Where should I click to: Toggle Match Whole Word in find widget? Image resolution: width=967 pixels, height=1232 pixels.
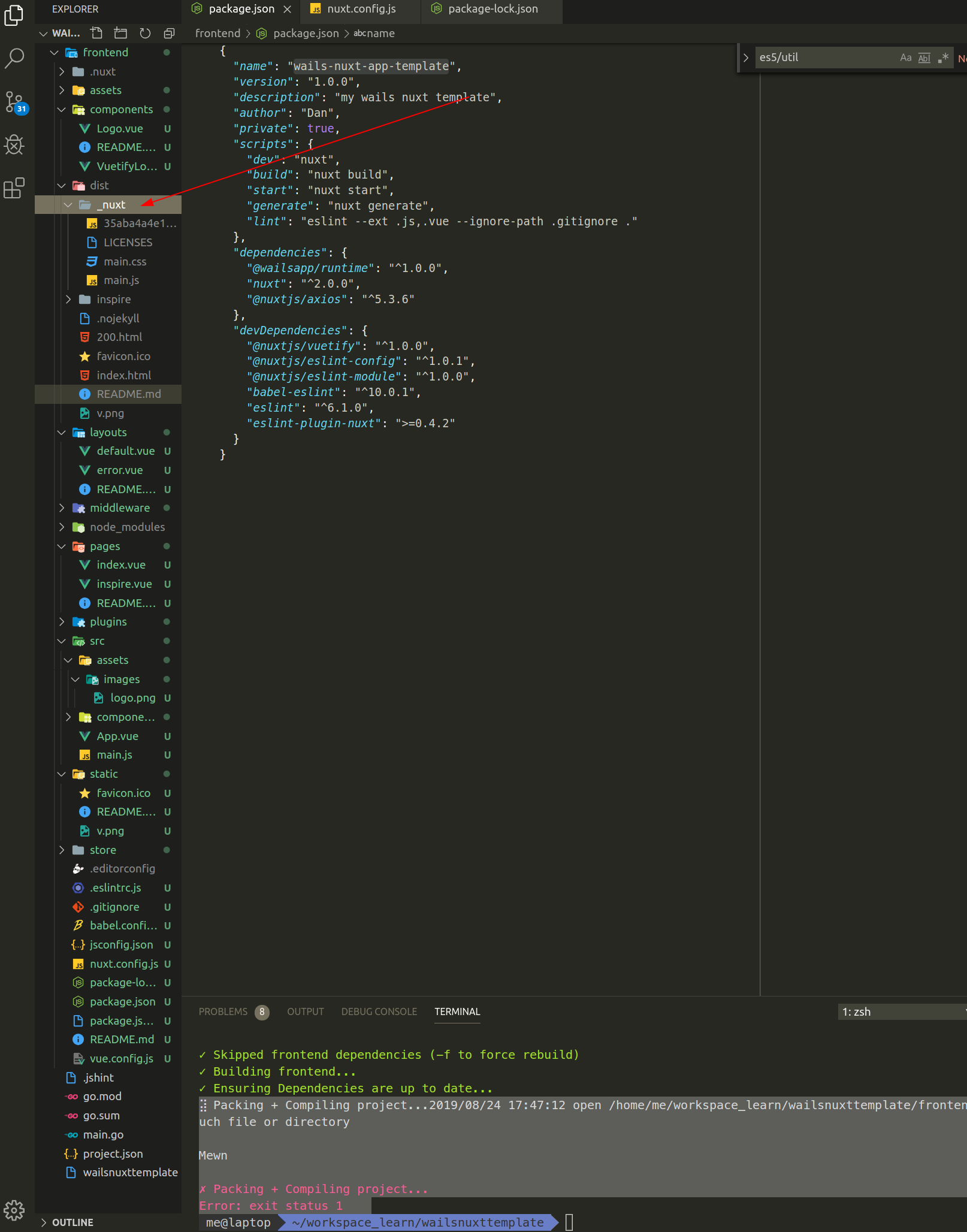click(924, 58)
